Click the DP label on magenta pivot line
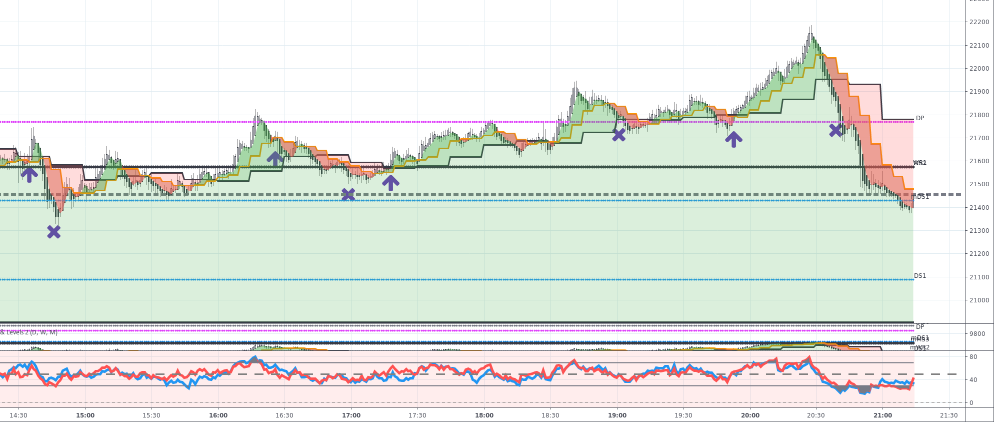This screenshot has width=995, height=424. (919, 119)
